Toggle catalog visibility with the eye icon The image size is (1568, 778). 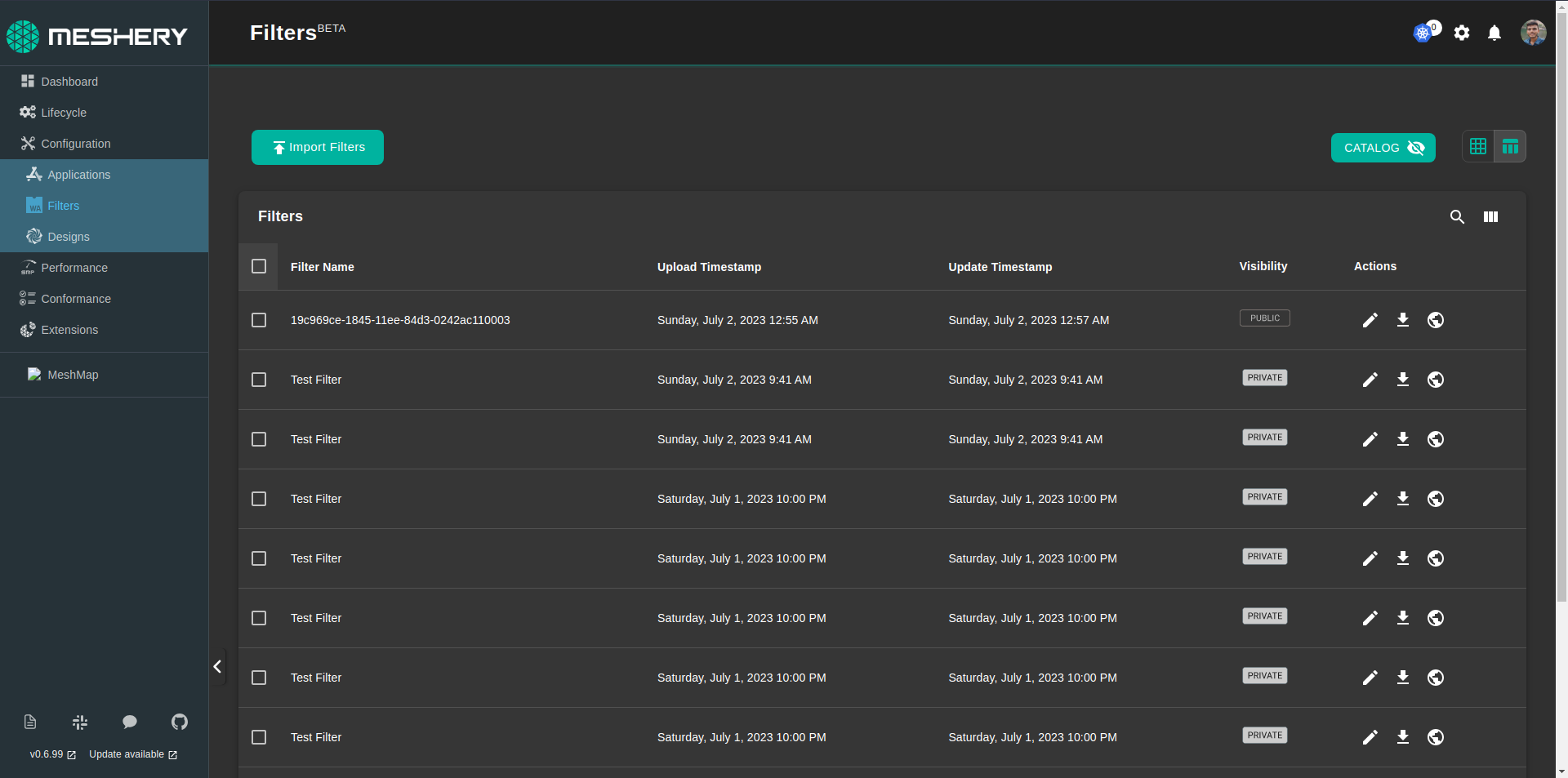tap(1417, 148)
